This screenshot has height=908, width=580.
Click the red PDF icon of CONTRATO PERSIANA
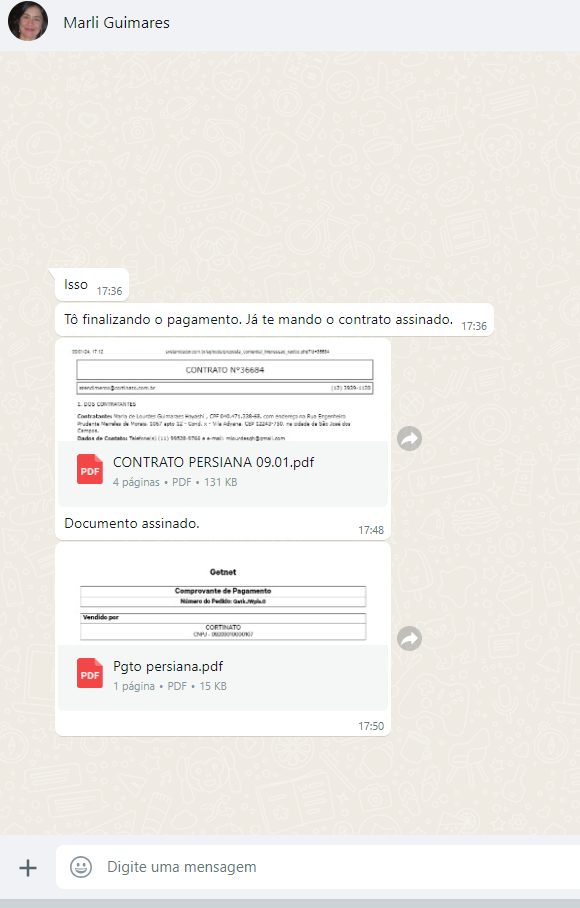90,469
